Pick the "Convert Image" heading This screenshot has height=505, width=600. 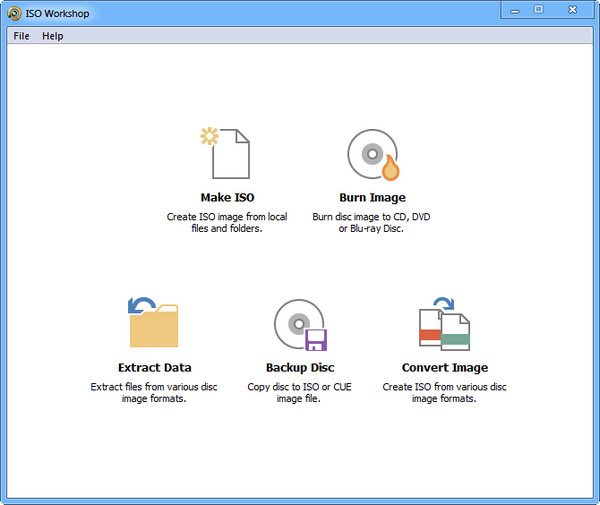[x=445, y=368]
